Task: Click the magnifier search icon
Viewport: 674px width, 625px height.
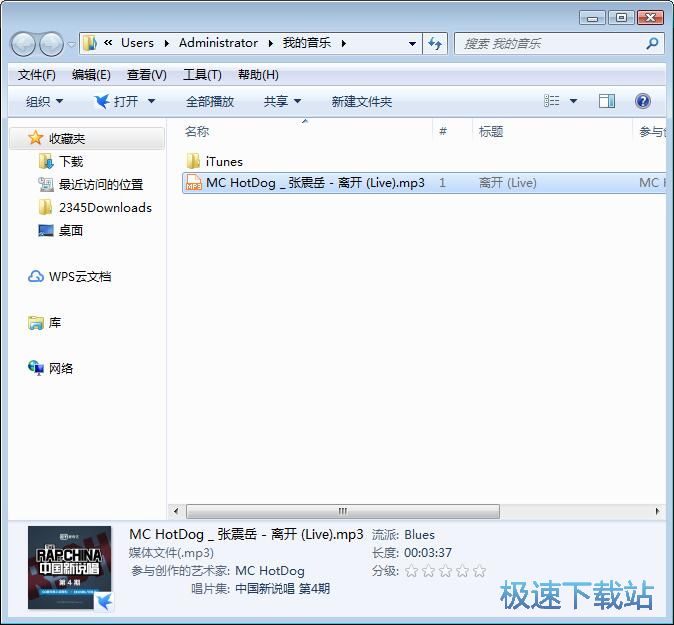Action: click(652, 43)
